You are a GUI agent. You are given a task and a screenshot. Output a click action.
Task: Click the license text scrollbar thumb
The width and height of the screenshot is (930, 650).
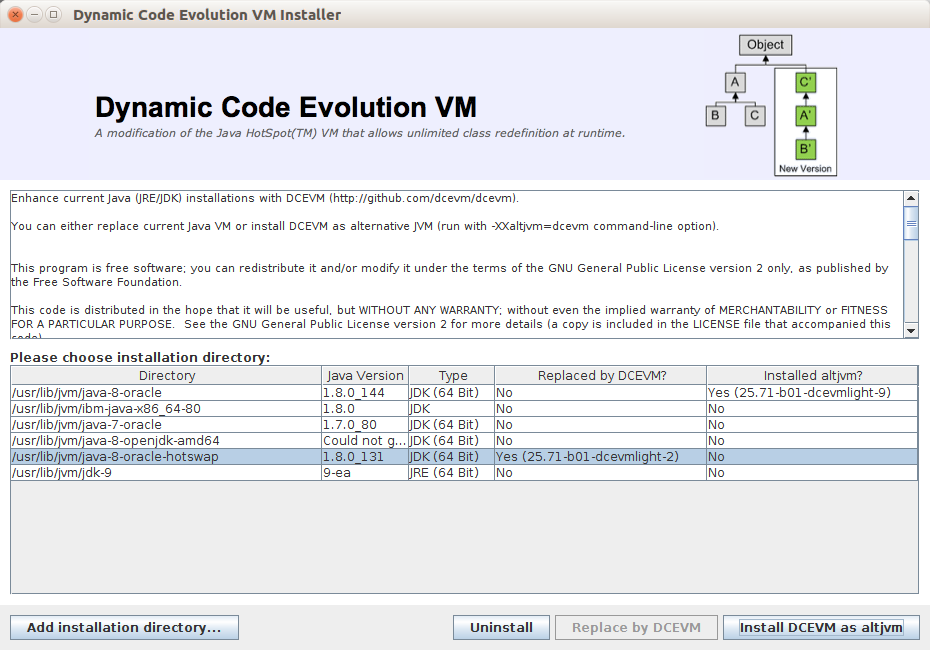click(911, 223)
